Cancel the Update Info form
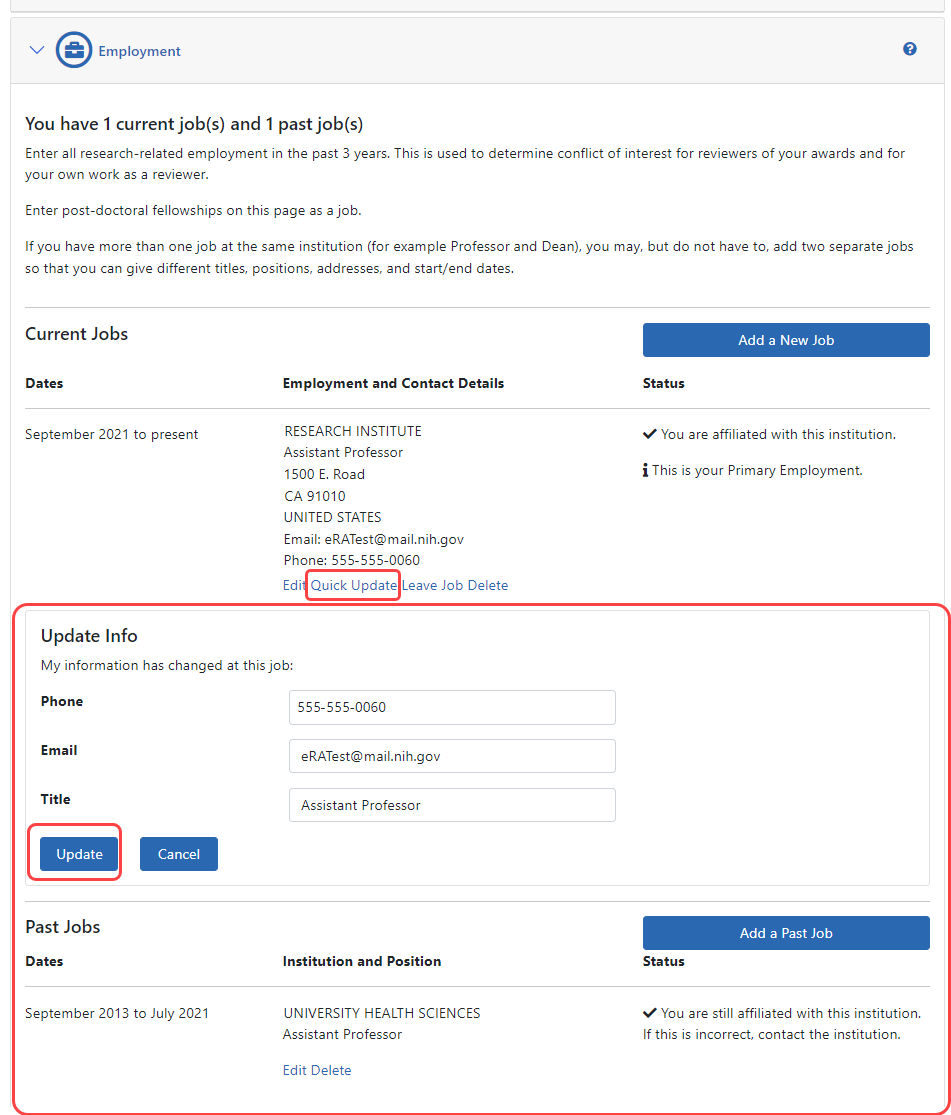 pos(179,854)
